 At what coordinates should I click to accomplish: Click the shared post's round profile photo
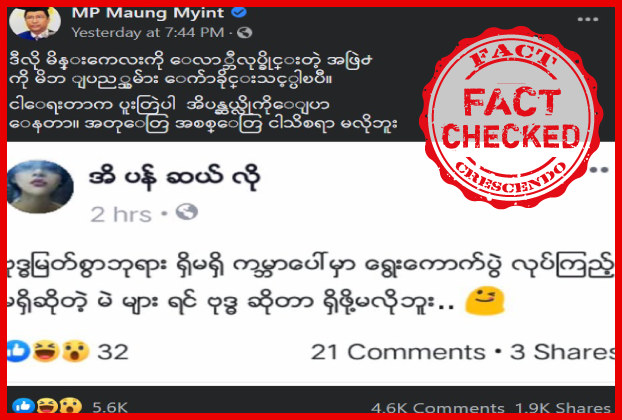(40, 187)
